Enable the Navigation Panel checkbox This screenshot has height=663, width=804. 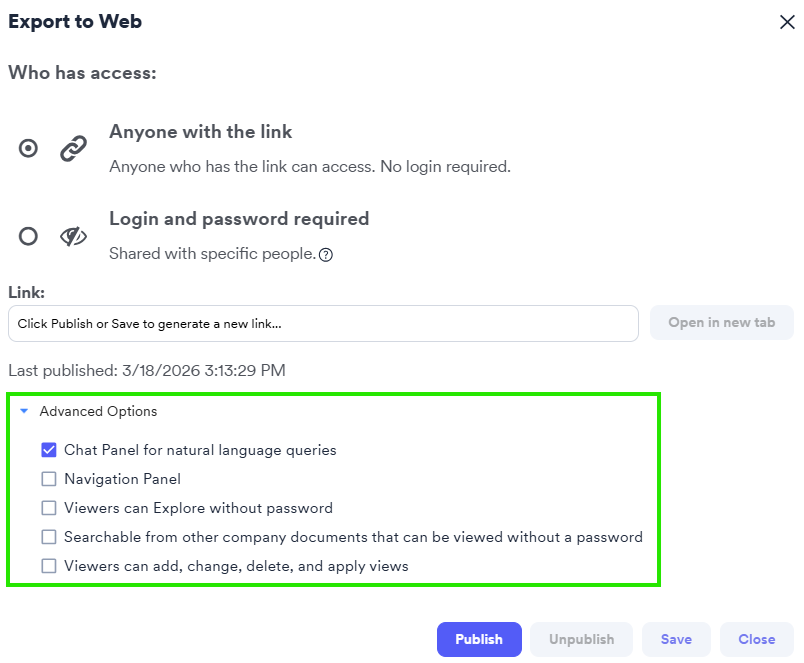click(49, 479)
